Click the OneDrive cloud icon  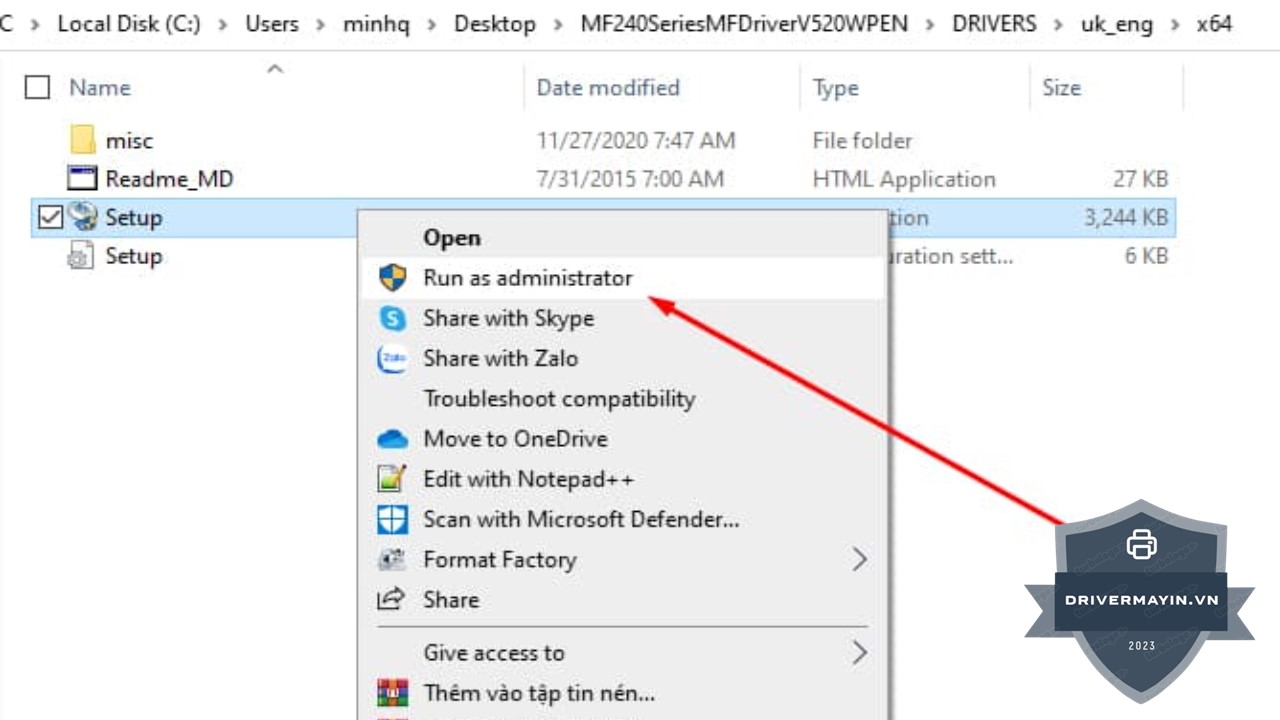tap(392, 439)
